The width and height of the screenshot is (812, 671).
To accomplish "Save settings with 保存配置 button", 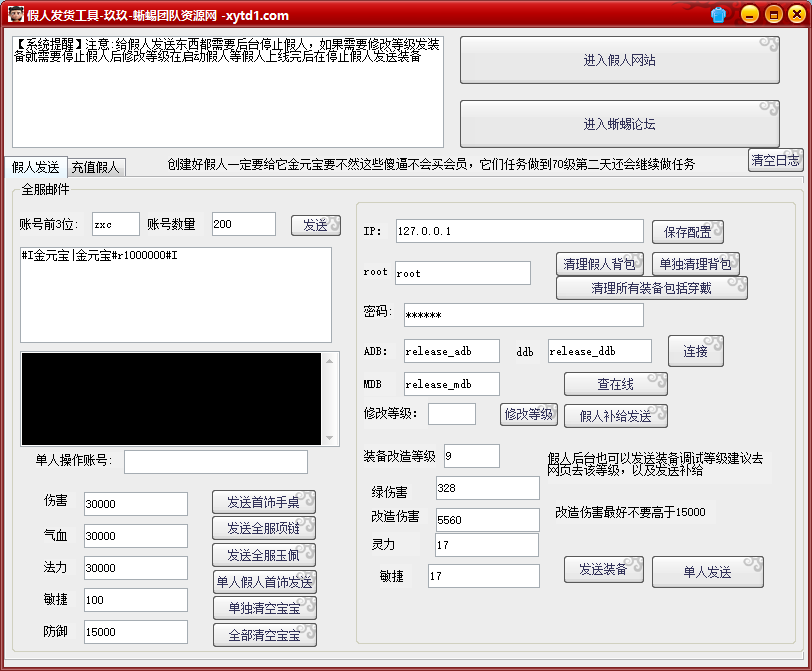I will click(688, 232).
